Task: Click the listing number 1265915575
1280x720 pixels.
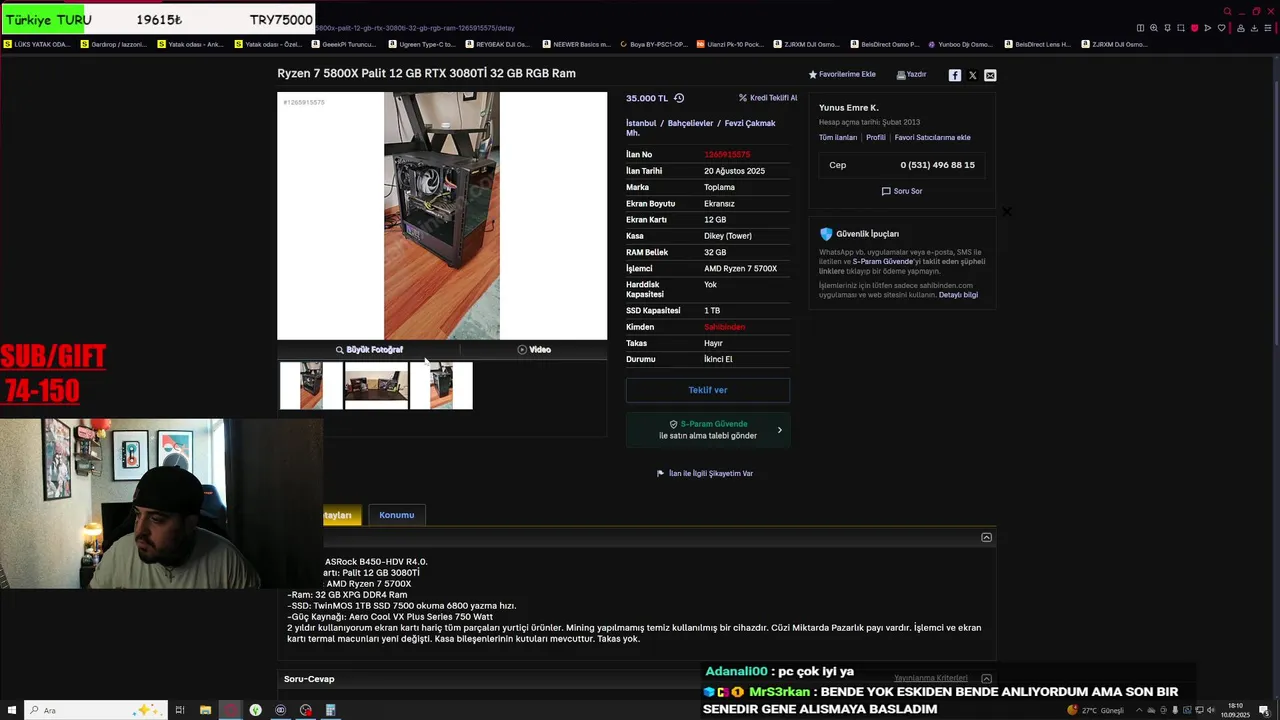Action: [727, 155]
